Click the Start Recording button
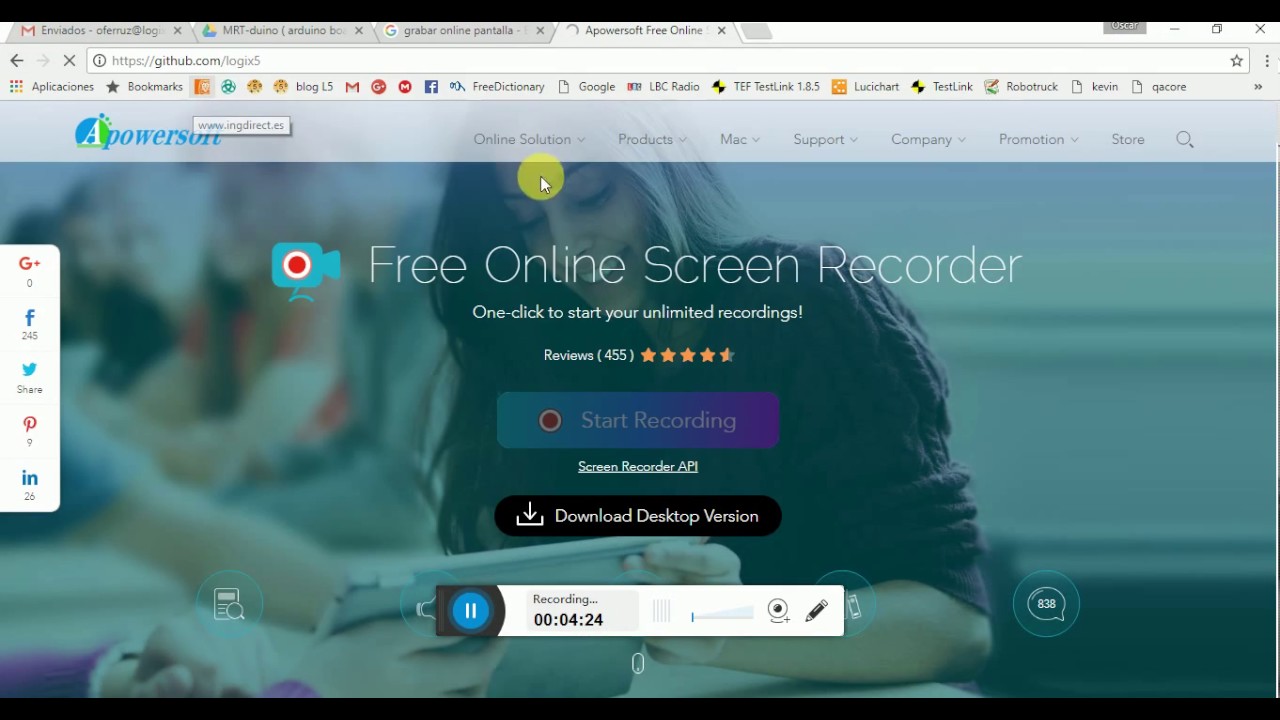The image size is (1280, 720). click(x=638, y=420)
